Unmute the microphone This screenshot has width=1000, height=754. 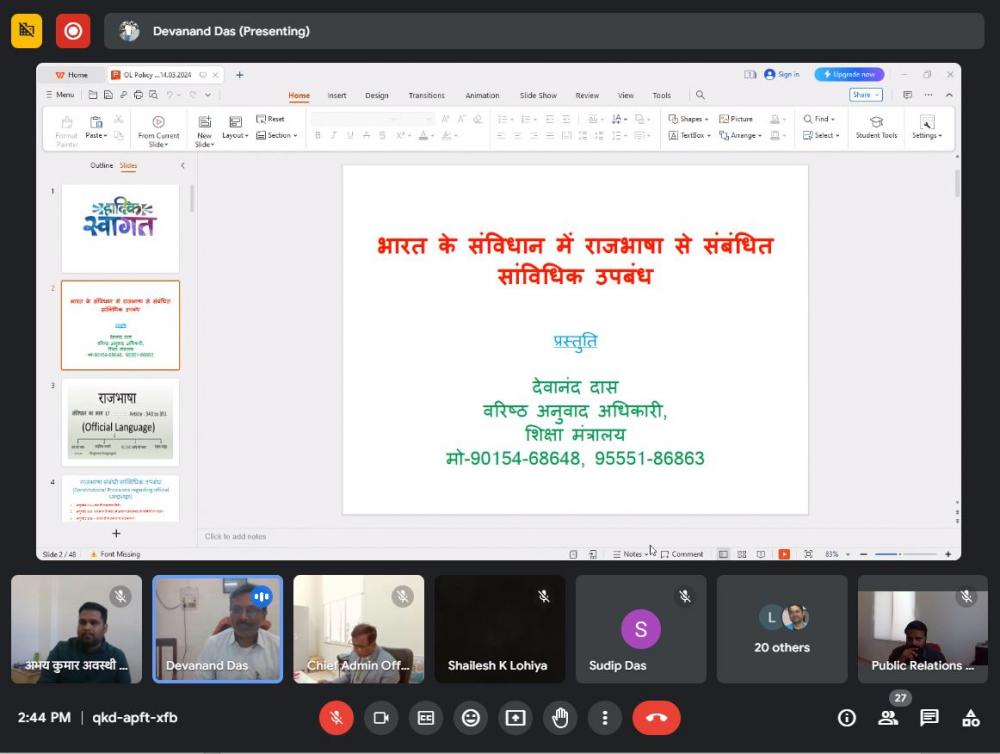(x=336, y=717)
